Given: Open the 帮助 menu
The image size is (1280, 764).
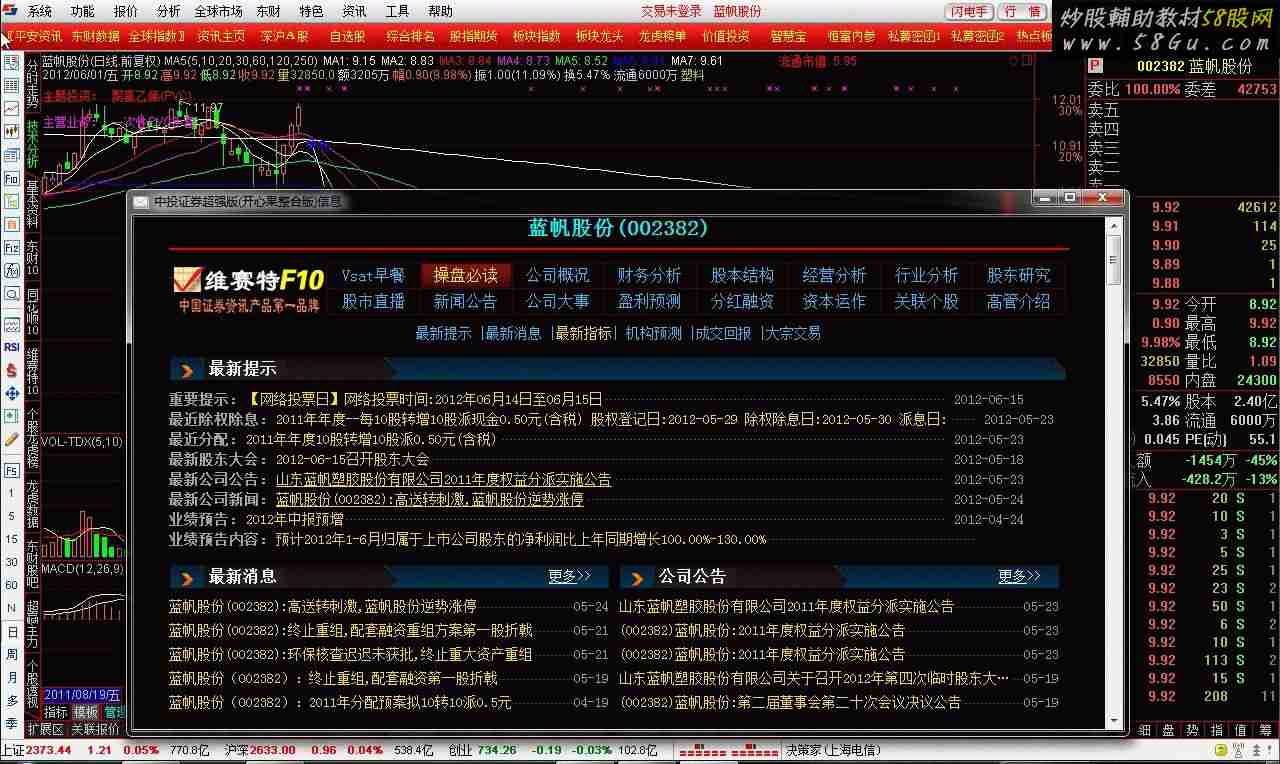Looking at the screenshot, I should [440, 11].
